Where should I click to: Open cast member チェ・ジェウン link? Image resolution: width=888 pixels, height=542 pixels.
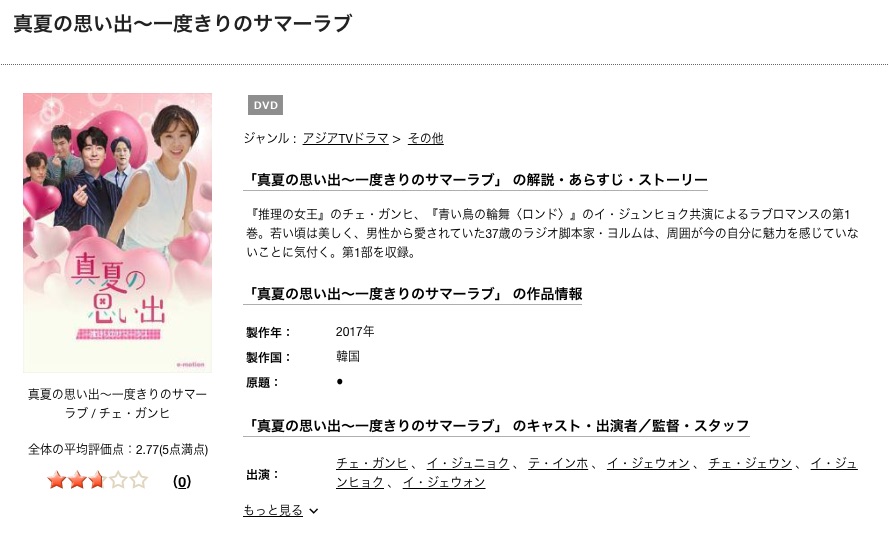pyautogui.click(x=750, y=463)
